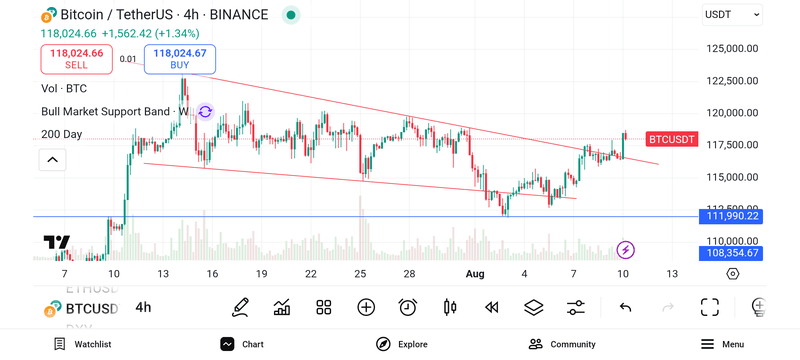The image size is (800, 360).
Task: Undo last action with arrow icon
Action: [626, 307]
